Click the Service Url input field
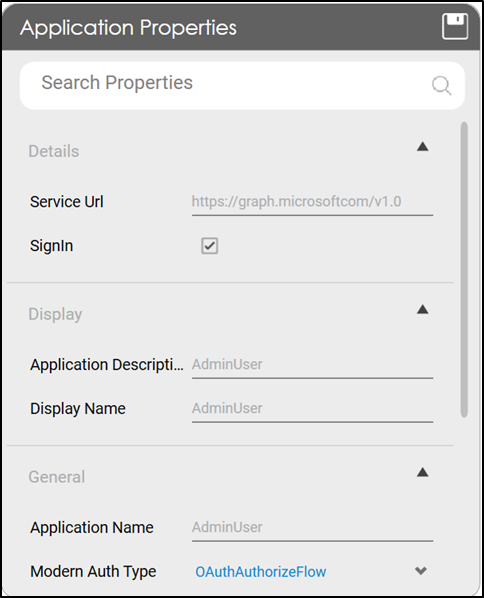484x598 pixels. coord(312,203)
